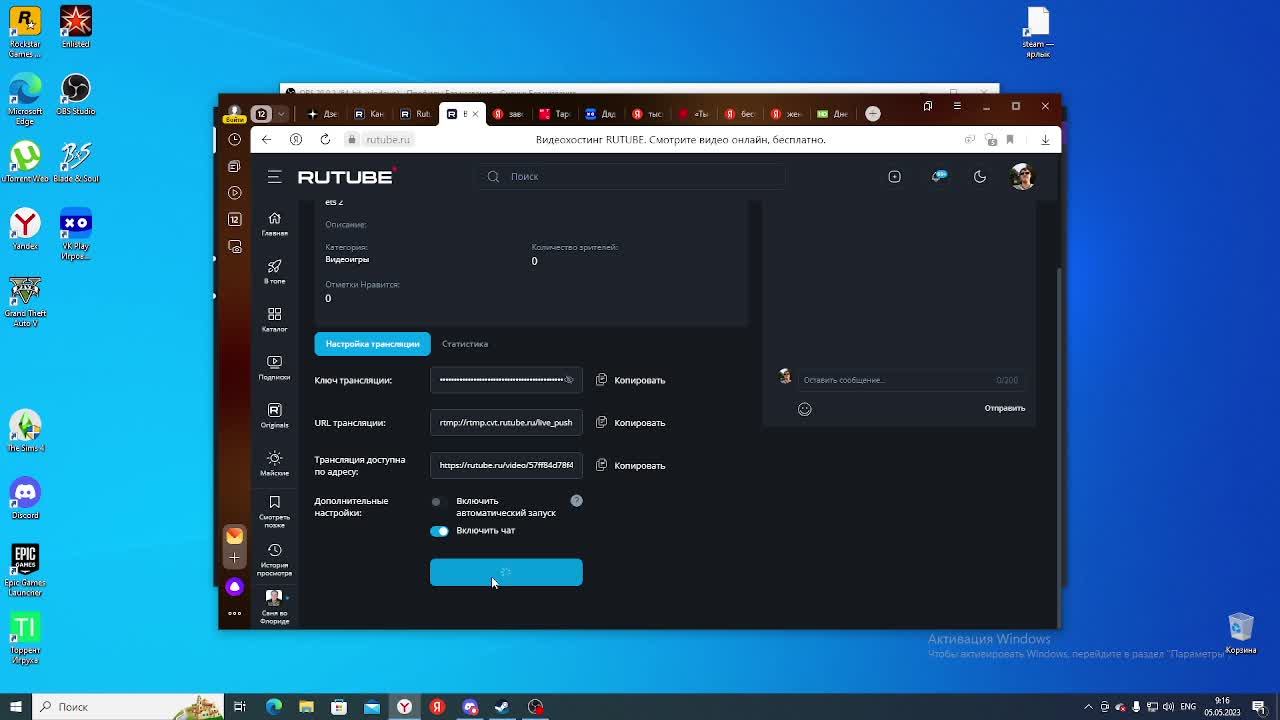
Task: Open Steam from taskbar
Action: coord(503,707)
